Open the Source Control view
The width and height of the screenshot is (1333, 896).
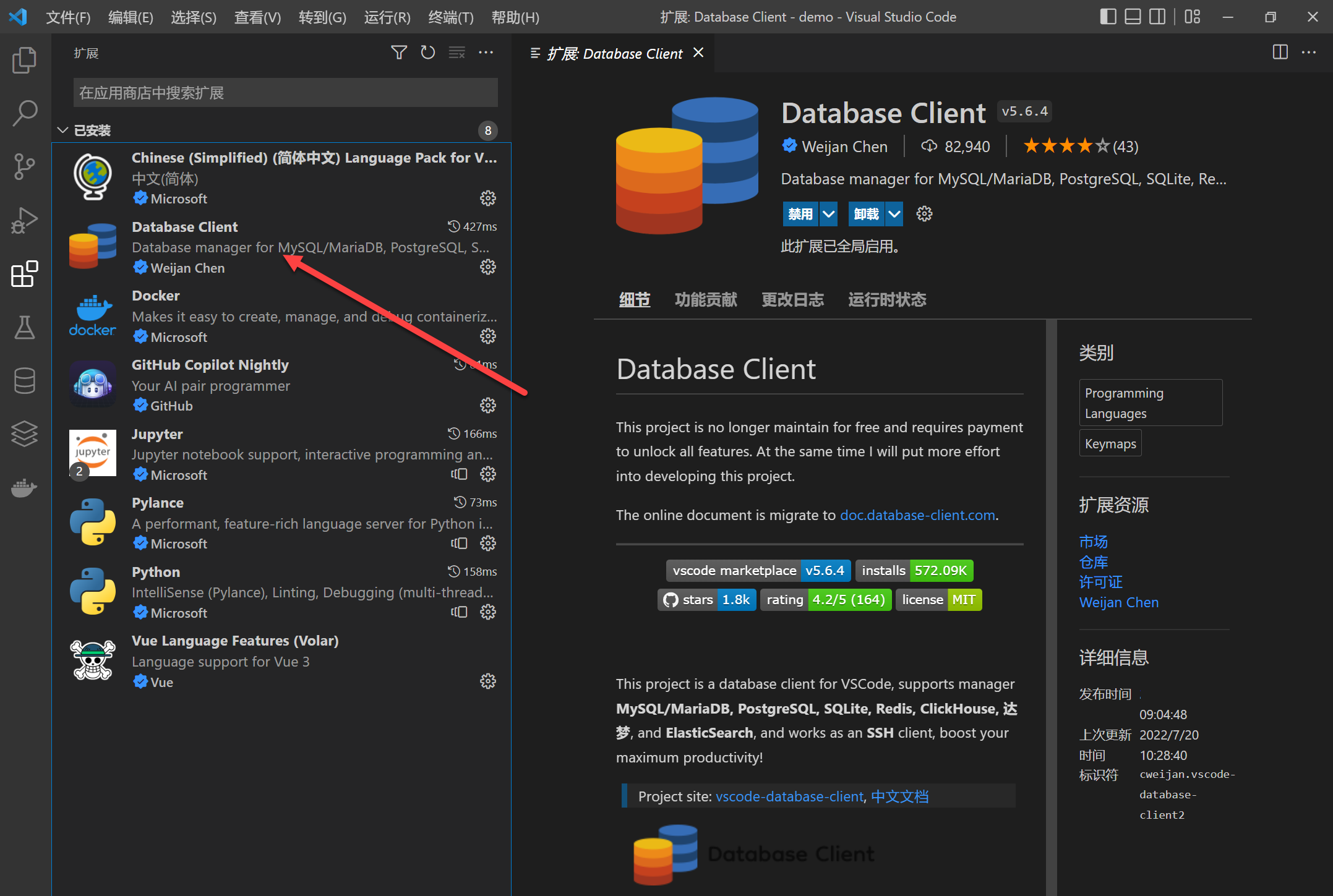click(x=25, y=167)
